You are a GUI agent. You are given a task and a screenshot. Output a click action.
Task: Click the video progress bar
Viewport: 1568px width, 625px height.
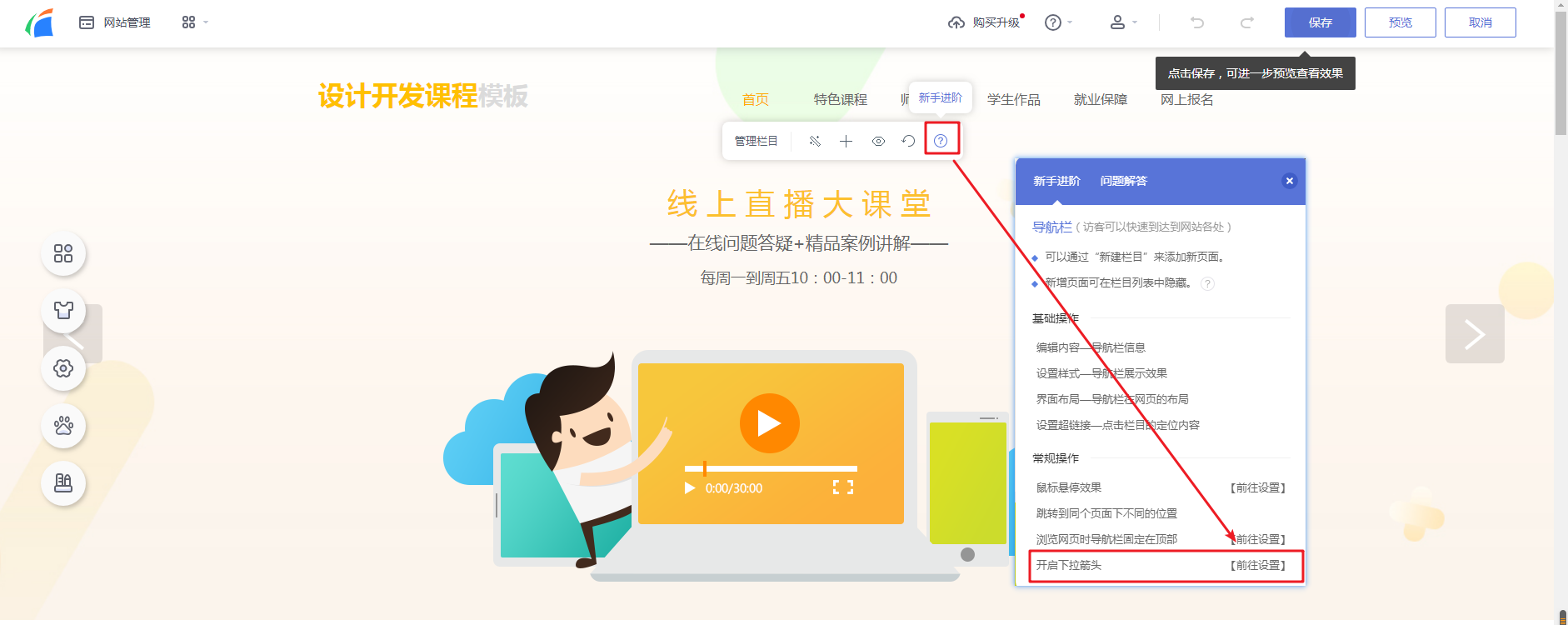(771, 468)
